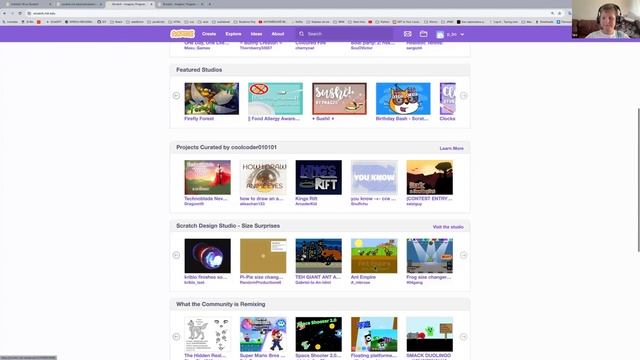640x360 pixels.
Task: Open the My Stuff folder icon
Action: point(424,34)
